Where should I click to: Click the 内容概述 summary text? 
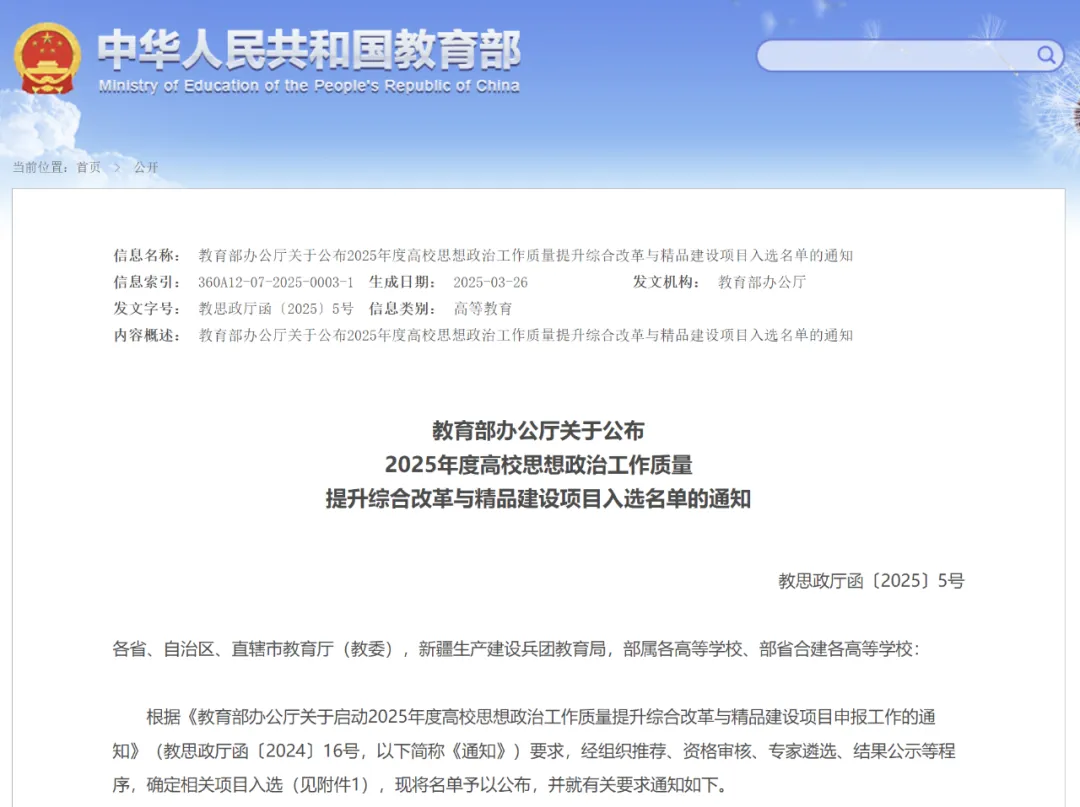click(x=525, y=335)
